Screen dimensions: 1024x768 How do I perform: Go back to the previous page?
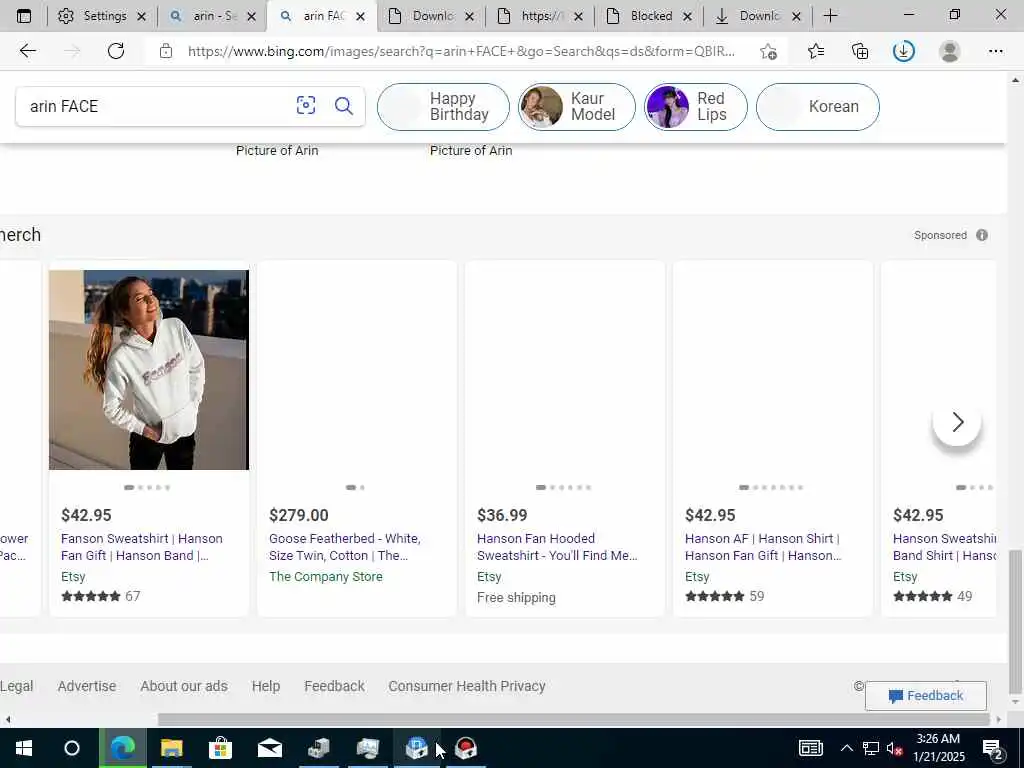pos(27,51)
